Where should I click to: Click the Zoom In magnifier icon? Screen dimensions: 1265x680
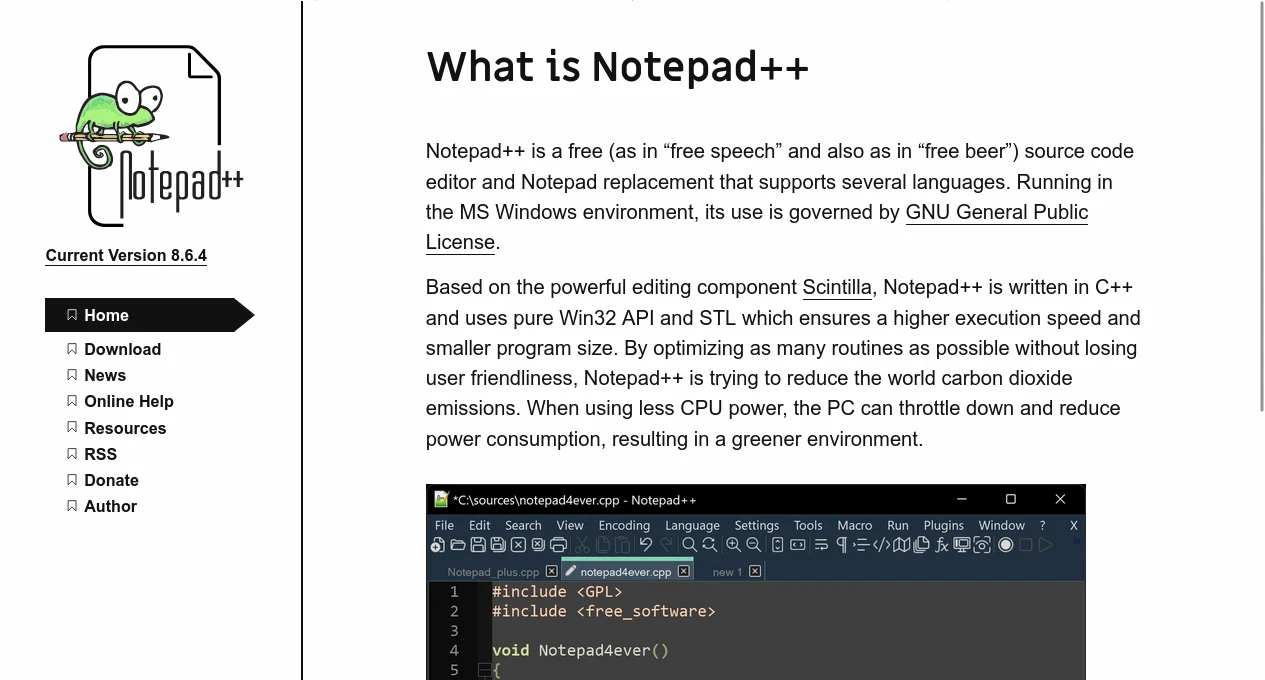(733, 545)
